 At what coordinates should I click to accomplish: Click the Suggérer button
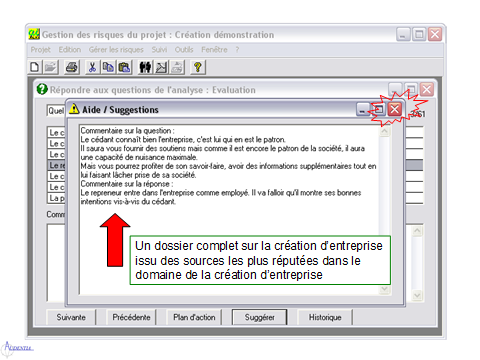click(x=259, y=317)
